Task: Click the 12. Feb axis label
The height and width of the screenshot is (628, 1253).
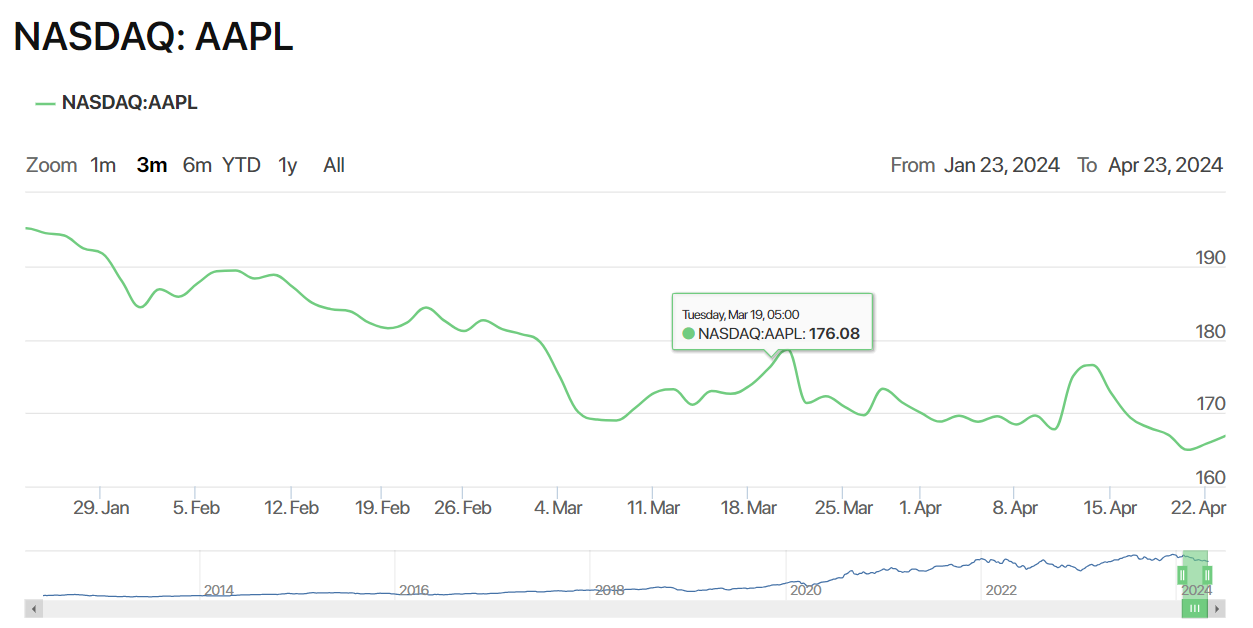Action: (x=291, y=508)
